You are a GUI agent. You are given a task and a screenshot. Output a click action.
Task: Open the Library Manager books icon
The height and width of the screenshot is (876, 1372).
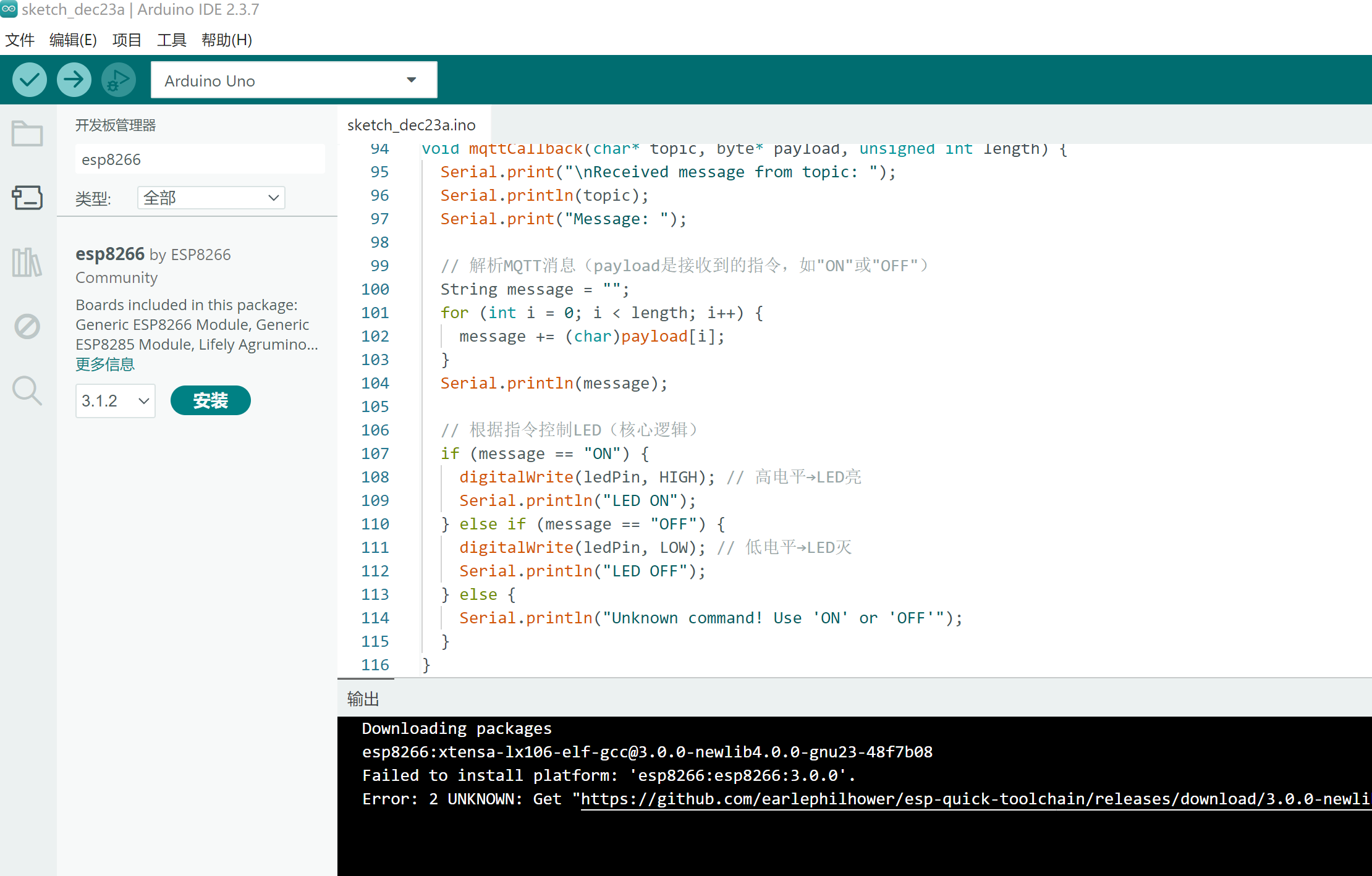pos(27,263)
